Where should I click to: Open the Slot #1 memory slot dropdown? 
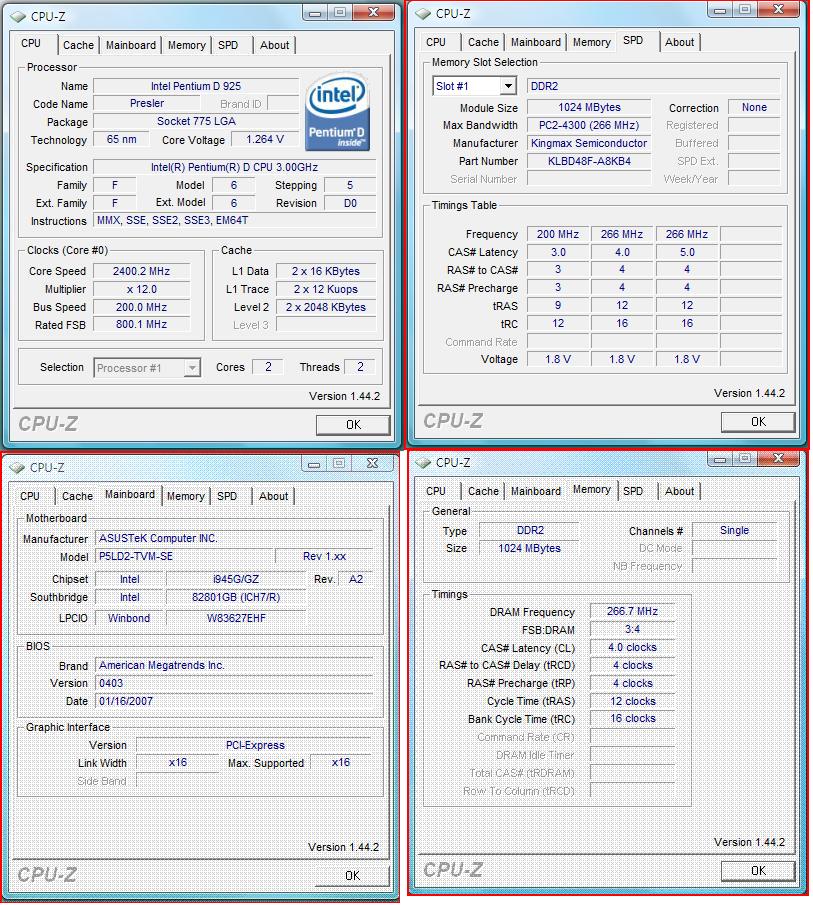[507, 87]
